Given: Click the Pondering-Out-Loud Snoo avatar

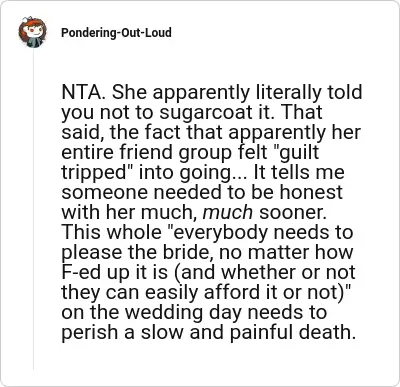Looking at the screenshot, I should click(32, 32).
